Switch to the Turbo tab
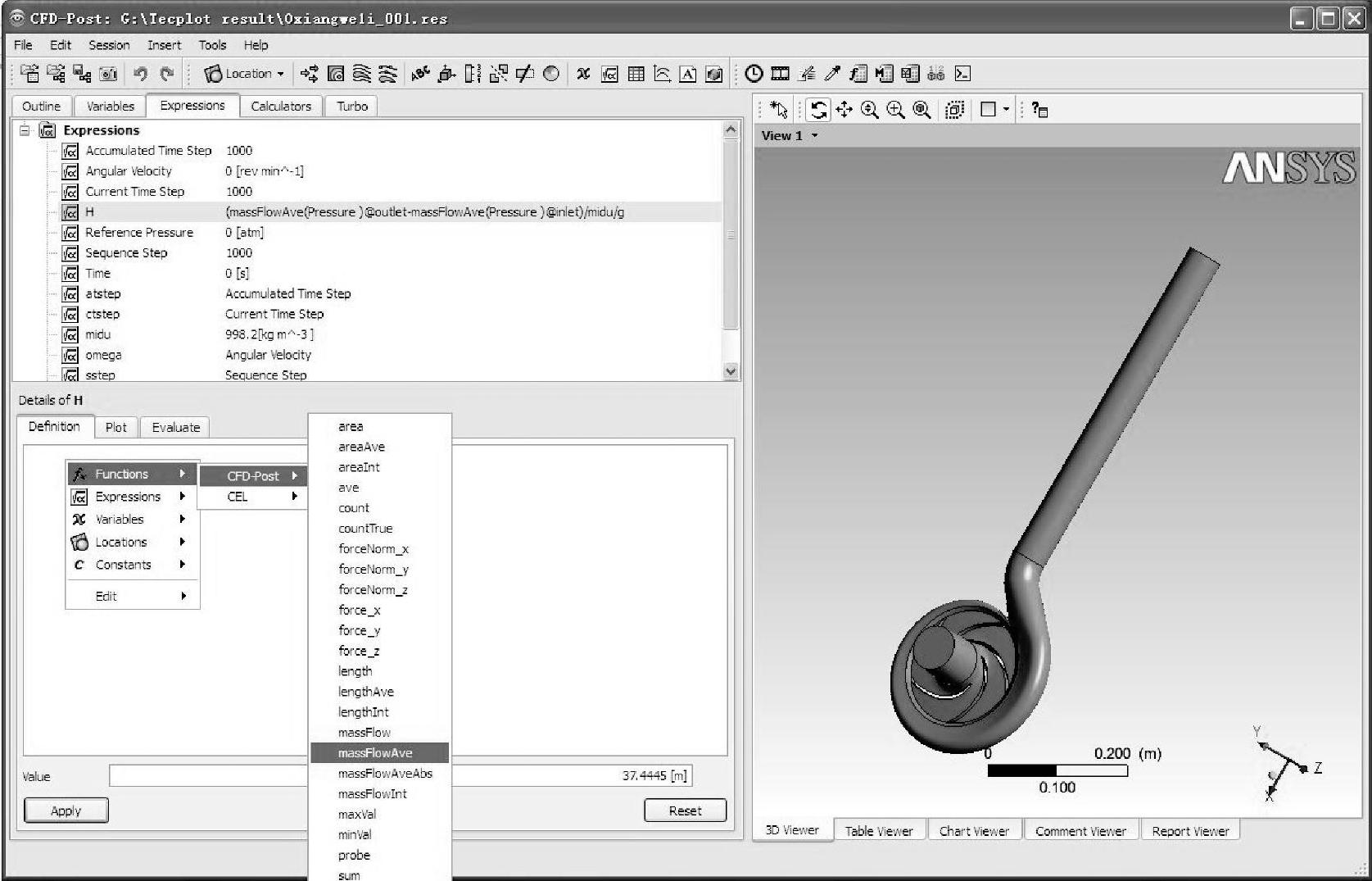This screenshot has height=881, width=1372. pyautogui.click(x=352, y=107)
